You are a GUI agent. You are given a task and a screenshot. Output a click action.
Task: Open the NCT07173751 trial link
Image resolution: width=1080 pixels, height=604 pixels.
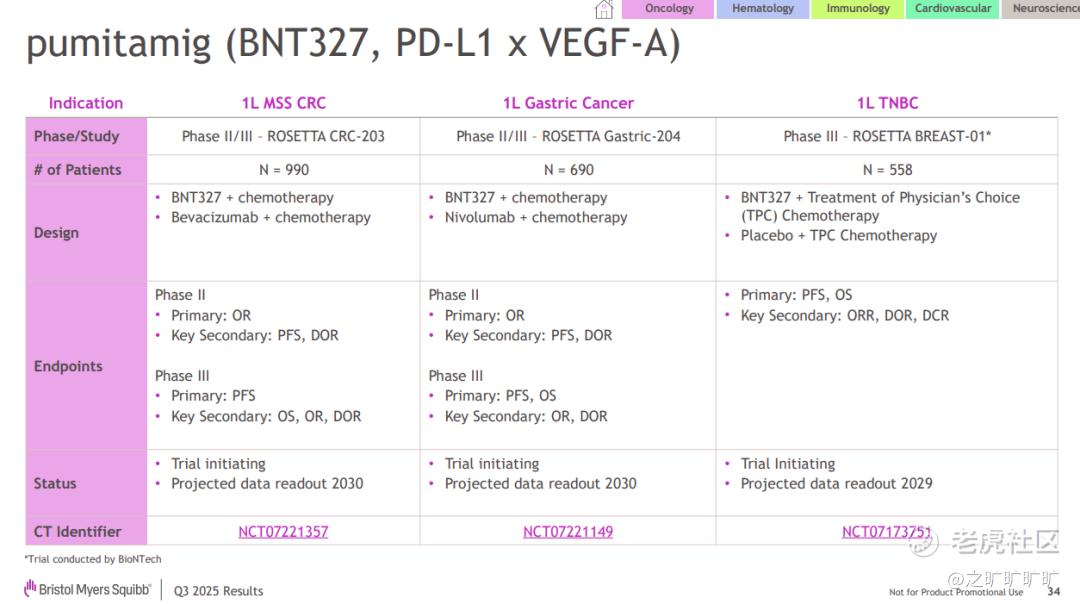(887, 532)
